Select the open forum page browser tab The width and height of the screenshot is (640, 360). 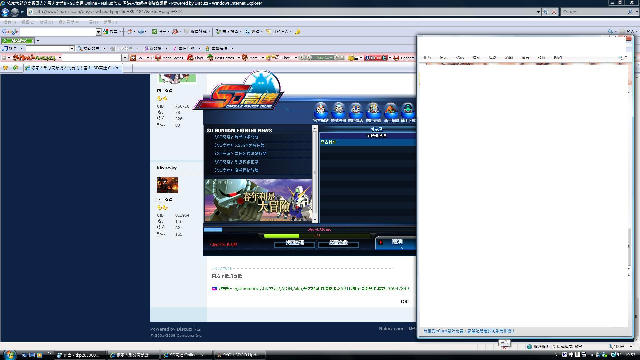pos(72,68)
